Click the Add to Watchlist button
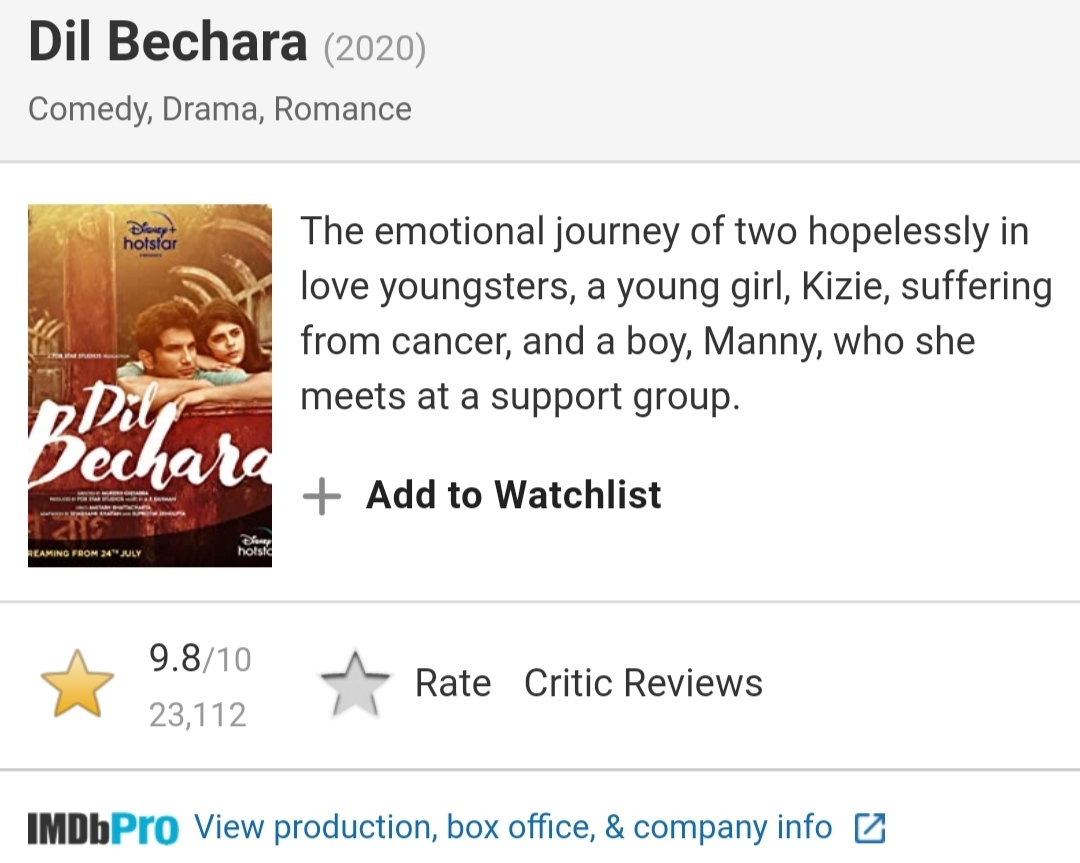This screenshot has height=863, width=1080. pos(482,495)
